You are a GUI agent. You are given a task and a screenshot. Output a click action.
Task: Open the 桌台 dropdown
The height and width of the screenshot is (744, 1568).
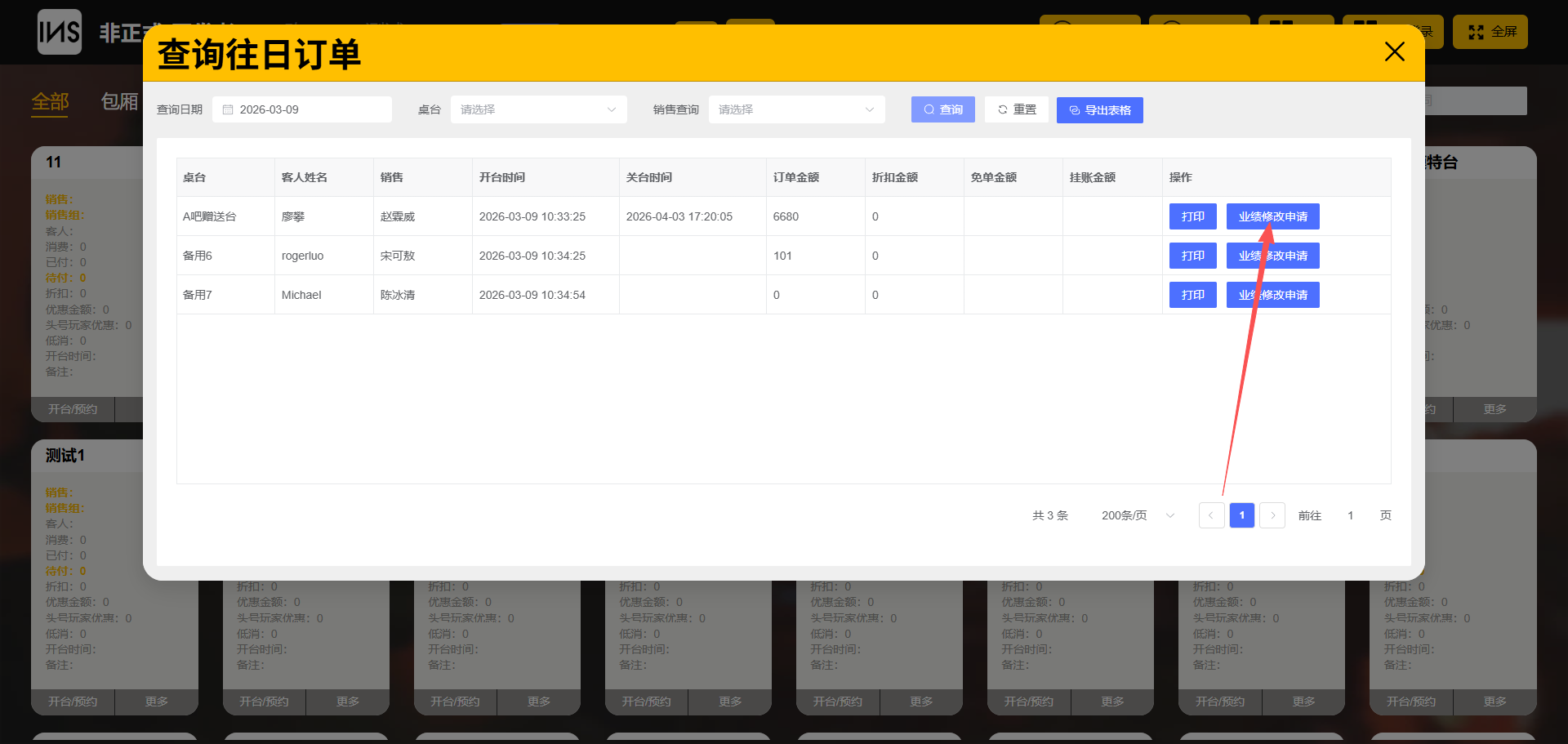[538, 109]
